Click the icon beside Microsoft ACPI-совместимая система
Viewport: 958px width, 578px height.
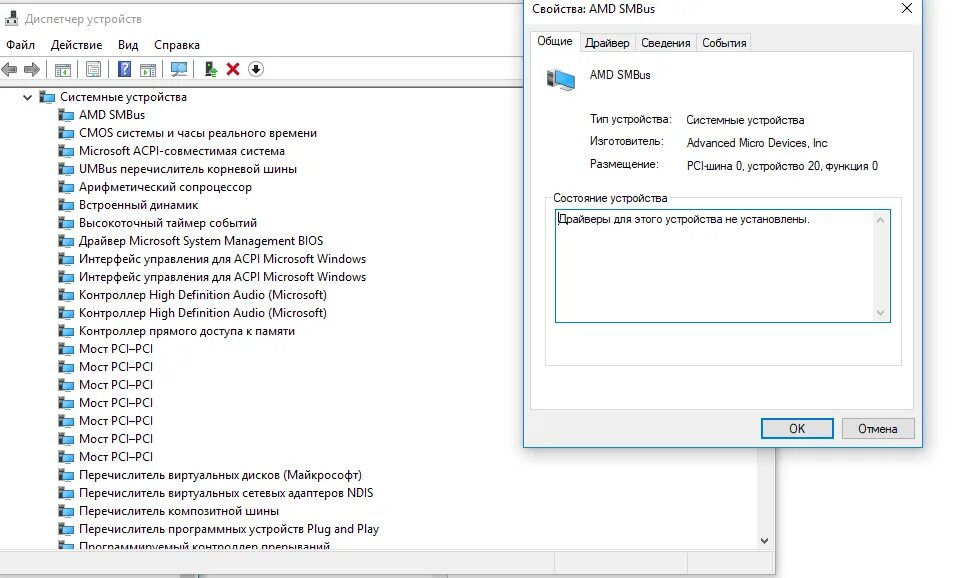coord(66,151)
